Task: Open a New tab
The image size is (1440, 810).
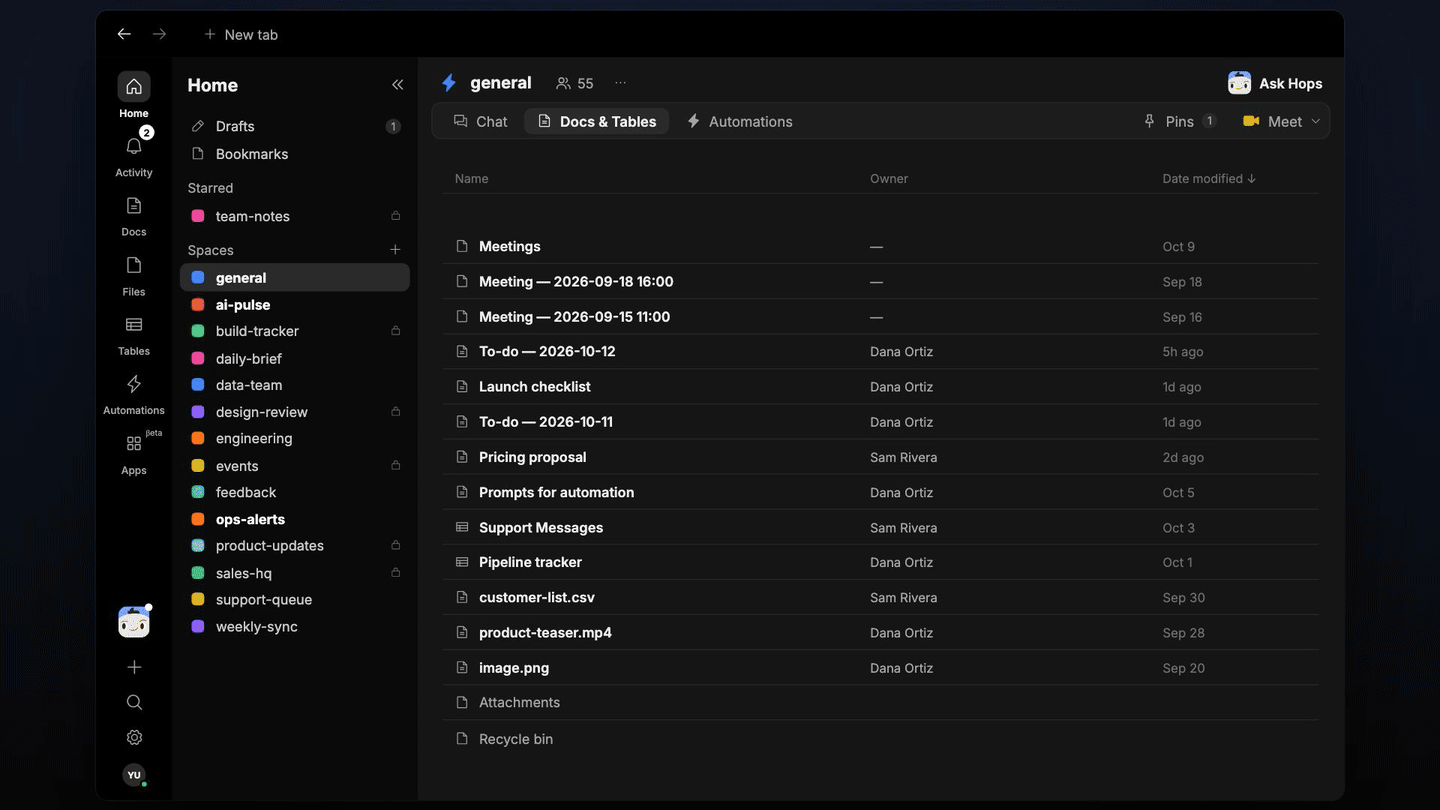Action: 241,34
